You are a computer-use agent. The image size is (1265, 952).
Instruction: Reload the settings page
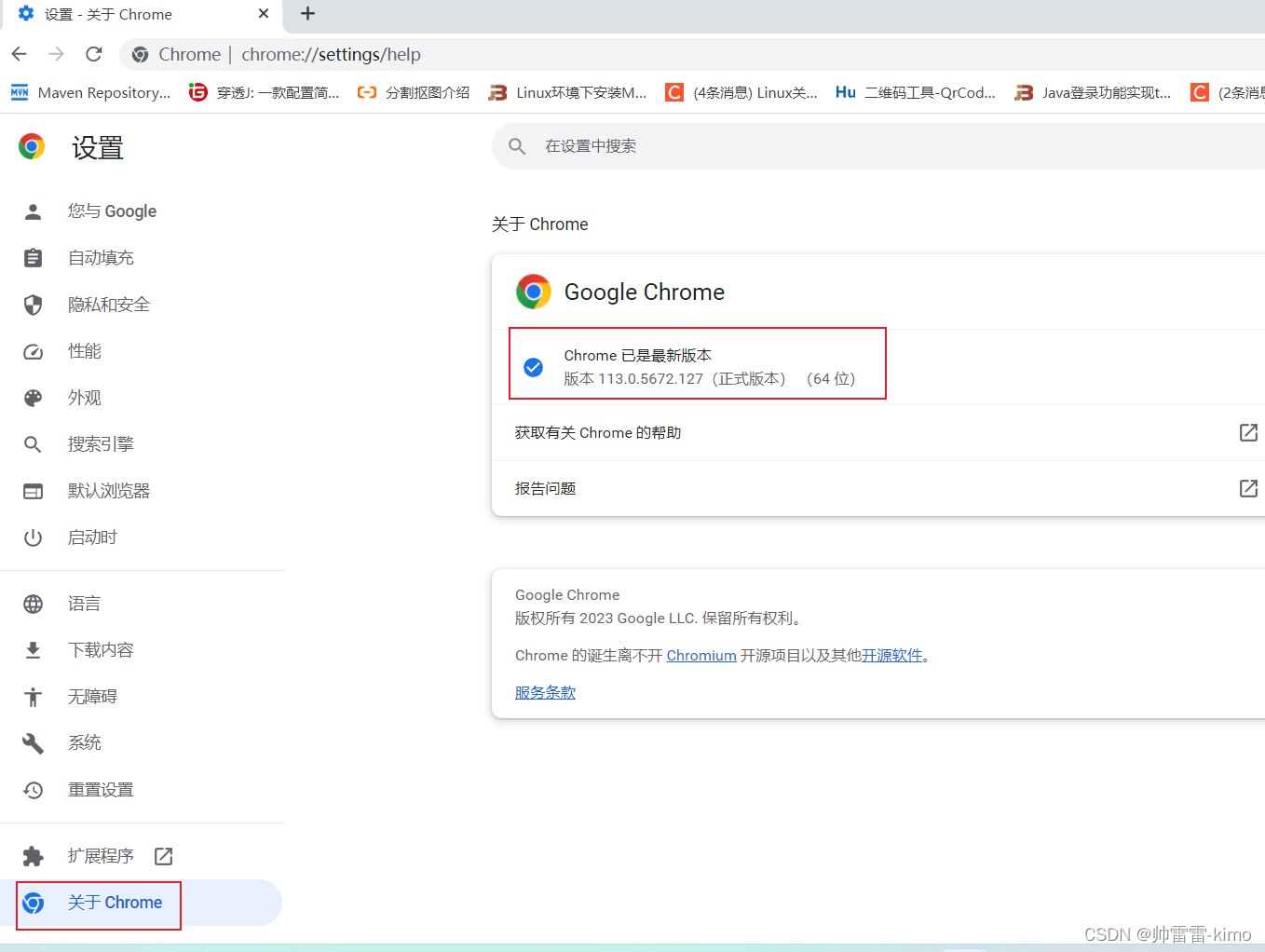[94, 54]
